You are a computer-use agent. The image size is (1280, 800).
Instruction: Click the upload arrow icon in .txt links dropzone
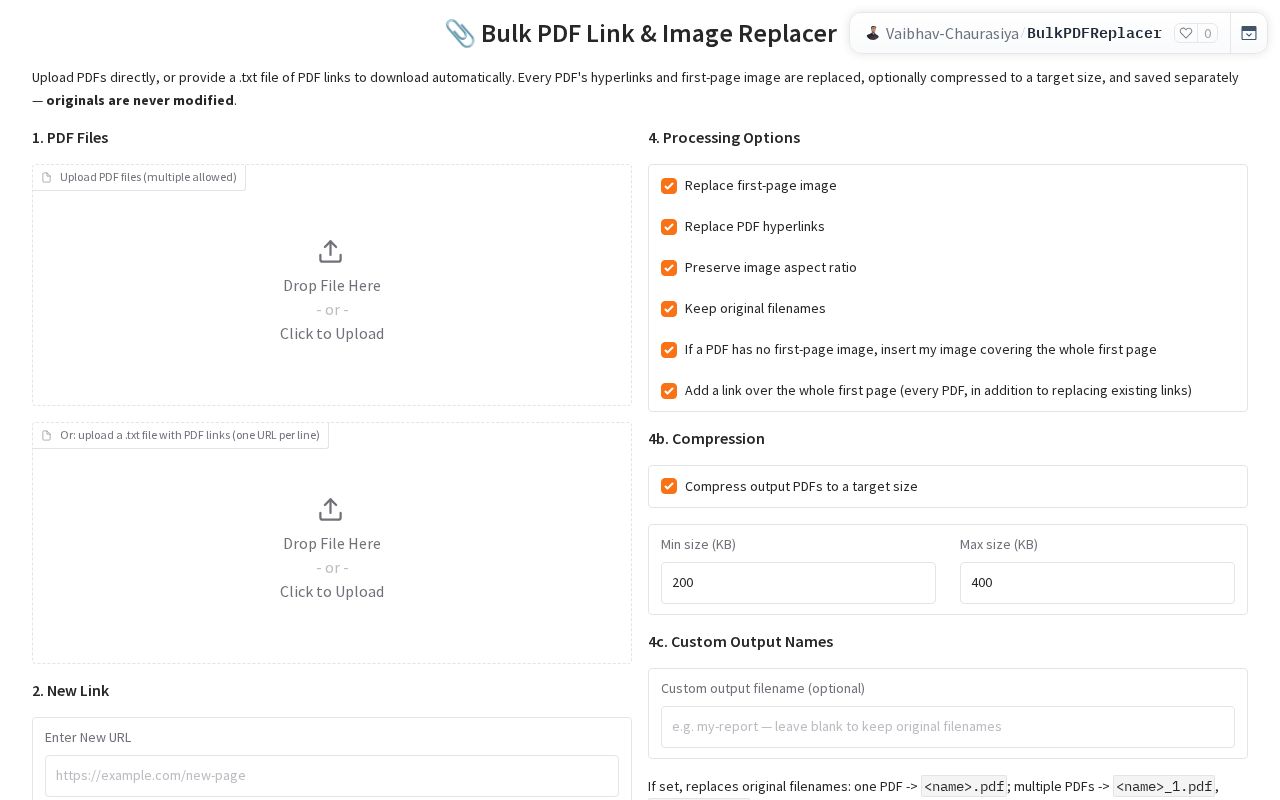tap(330, 509)
